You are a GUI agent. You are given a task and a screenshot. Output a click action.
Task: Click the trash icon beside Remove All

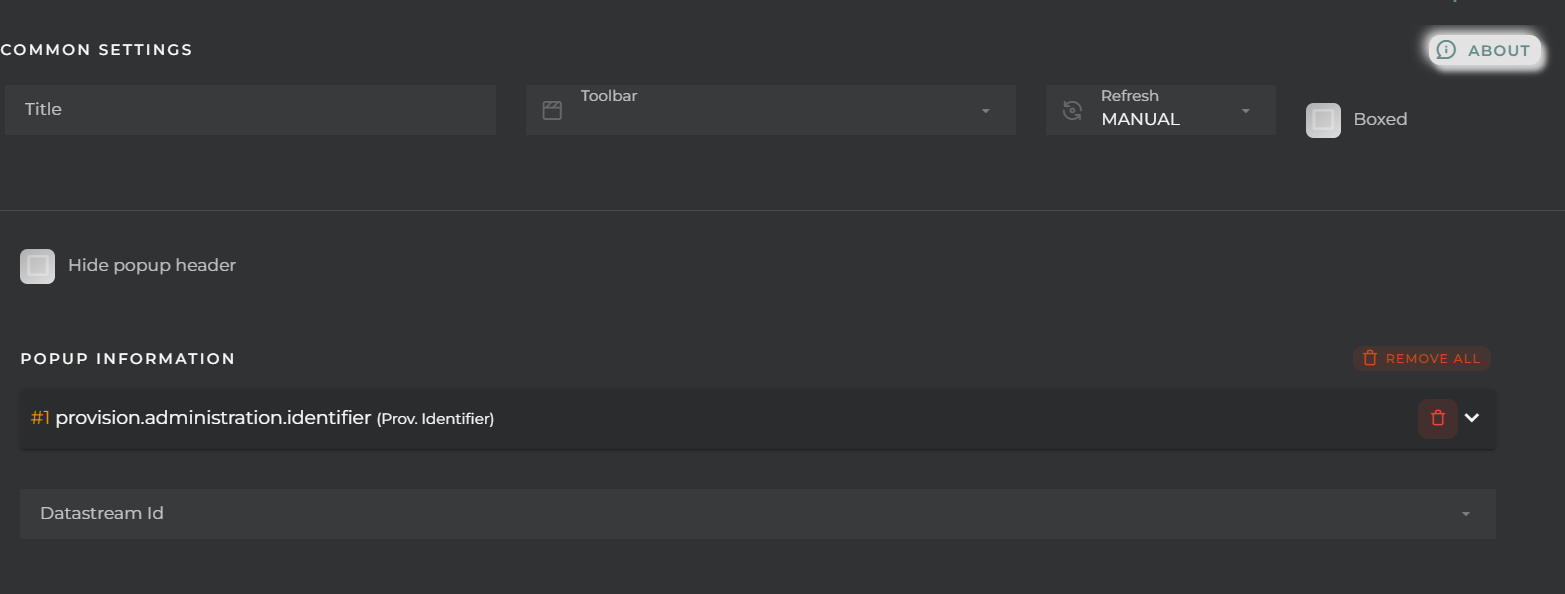1370,358
